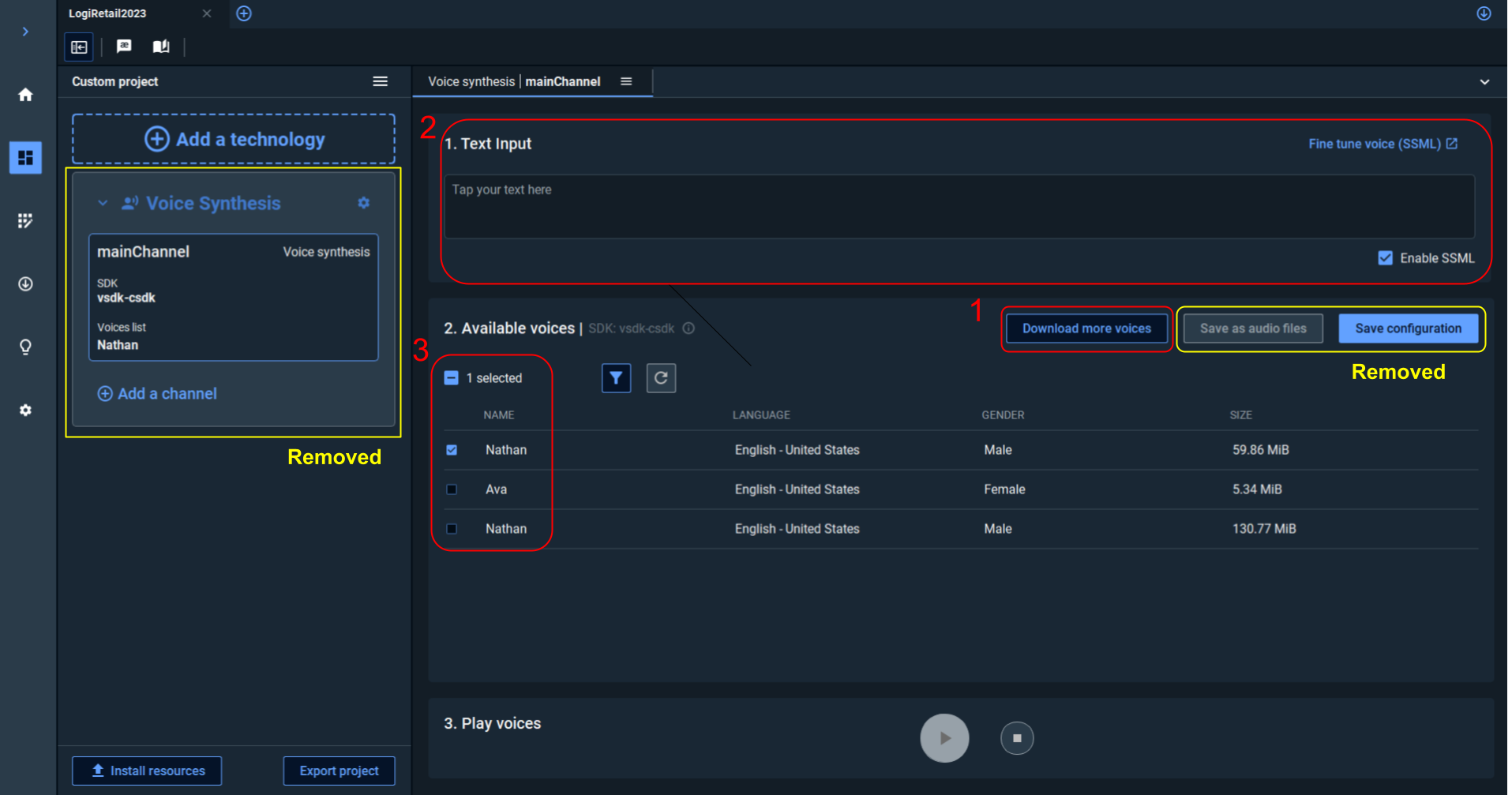Click the play voices button
The width and height of the screenshot is (1512, 795).
pos(944,738)
